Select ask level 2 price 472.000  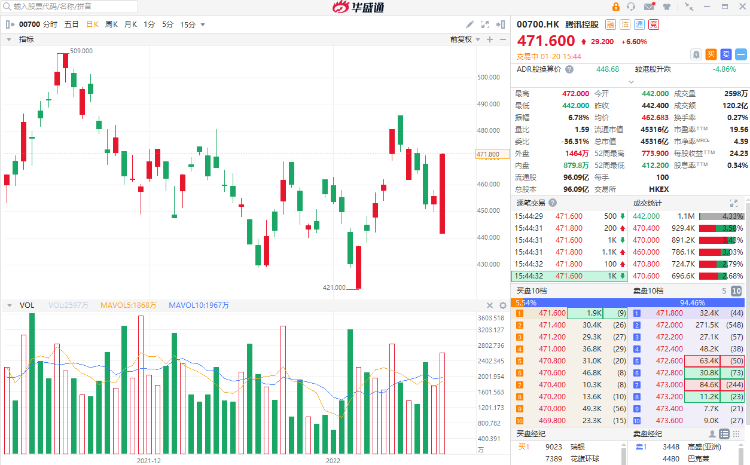point(669,325)
